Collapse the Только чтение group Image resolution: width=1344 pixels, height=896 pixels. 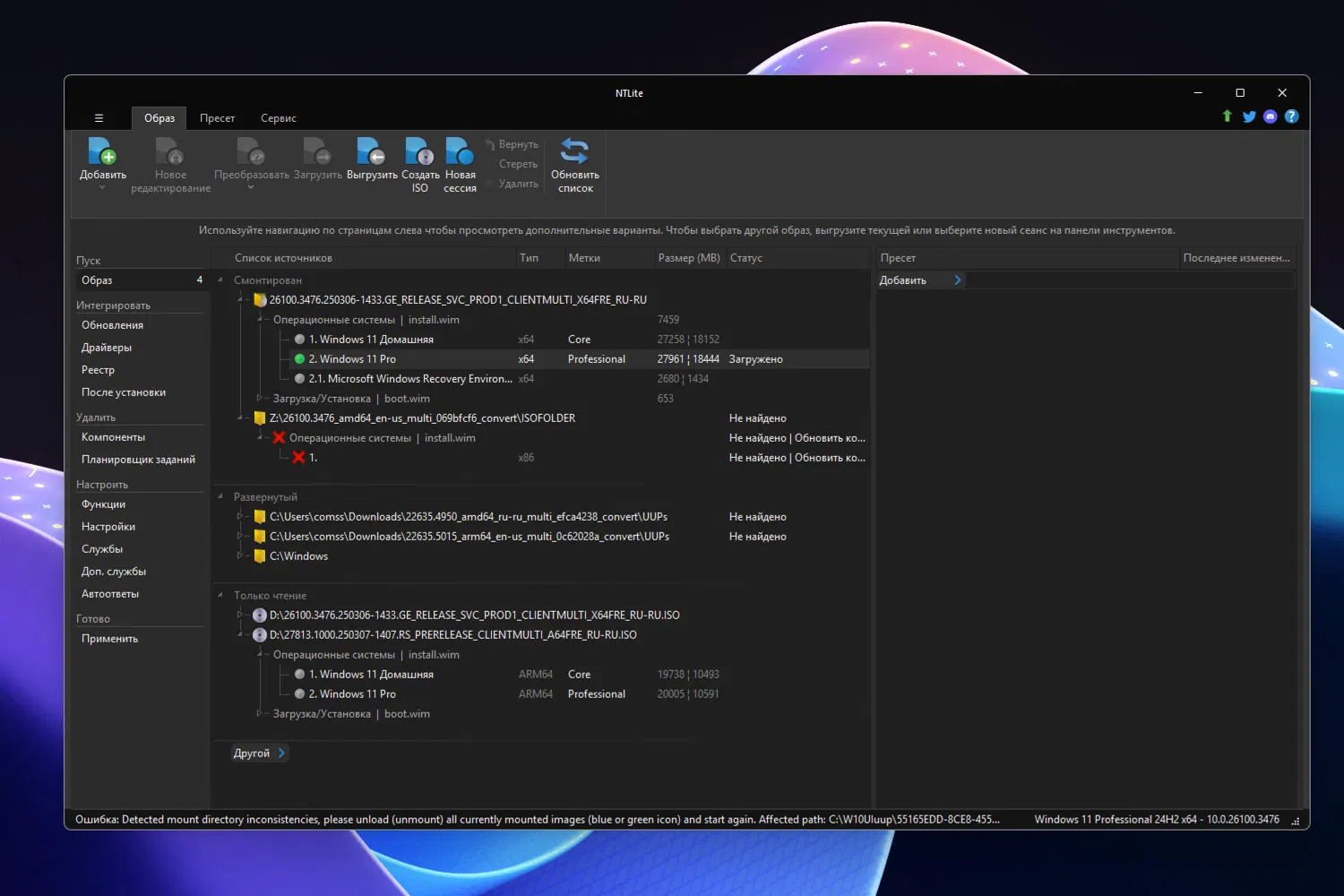[220, 595]
